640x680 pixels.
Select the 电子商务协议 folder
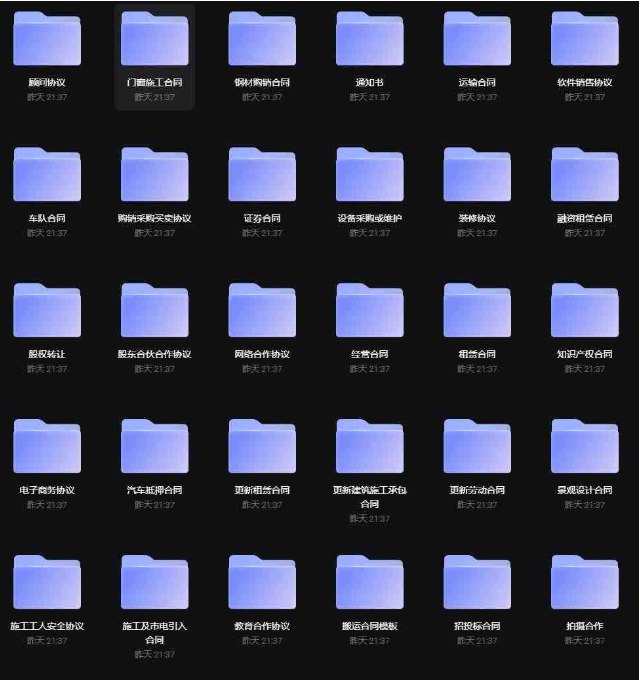point(47,448)
